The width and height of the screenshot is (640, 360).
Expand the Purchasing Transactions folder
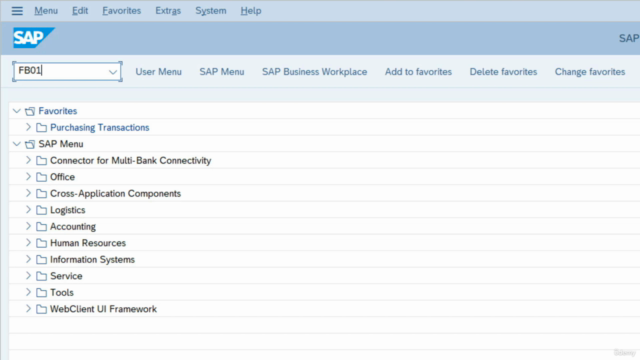point(28,127)
